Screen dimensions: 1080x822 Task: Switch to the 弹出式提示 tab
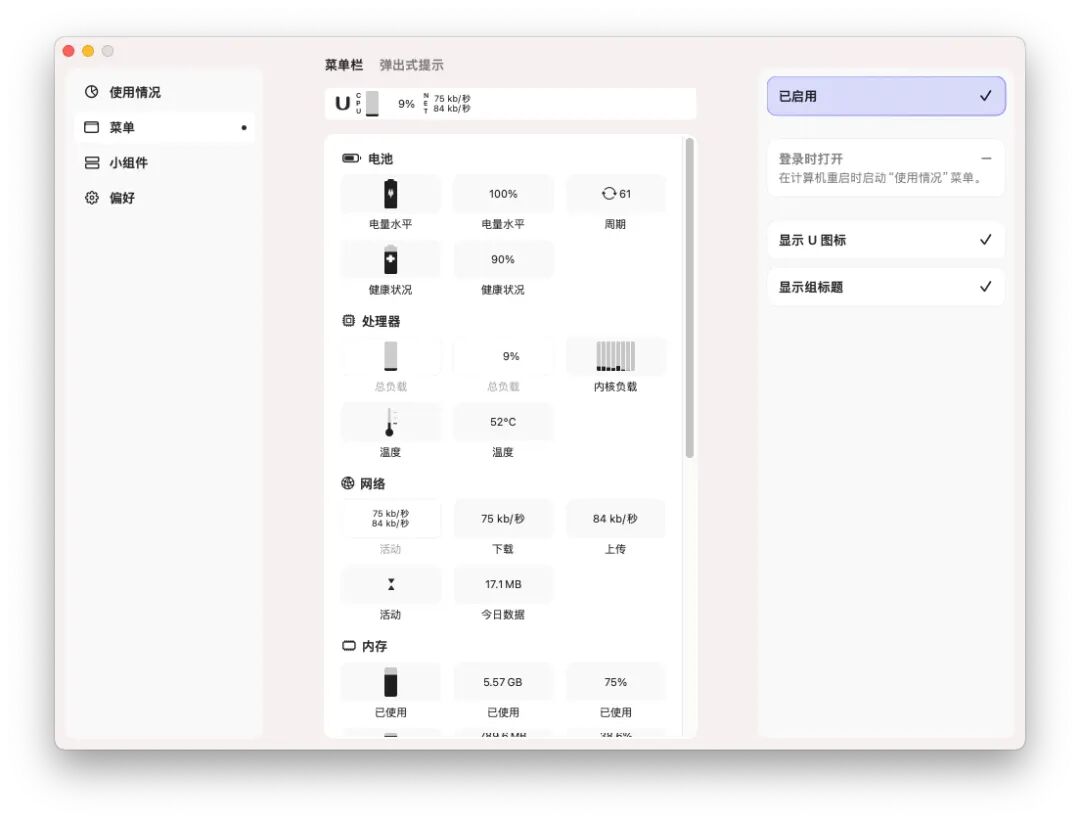[x=411, y=65]
